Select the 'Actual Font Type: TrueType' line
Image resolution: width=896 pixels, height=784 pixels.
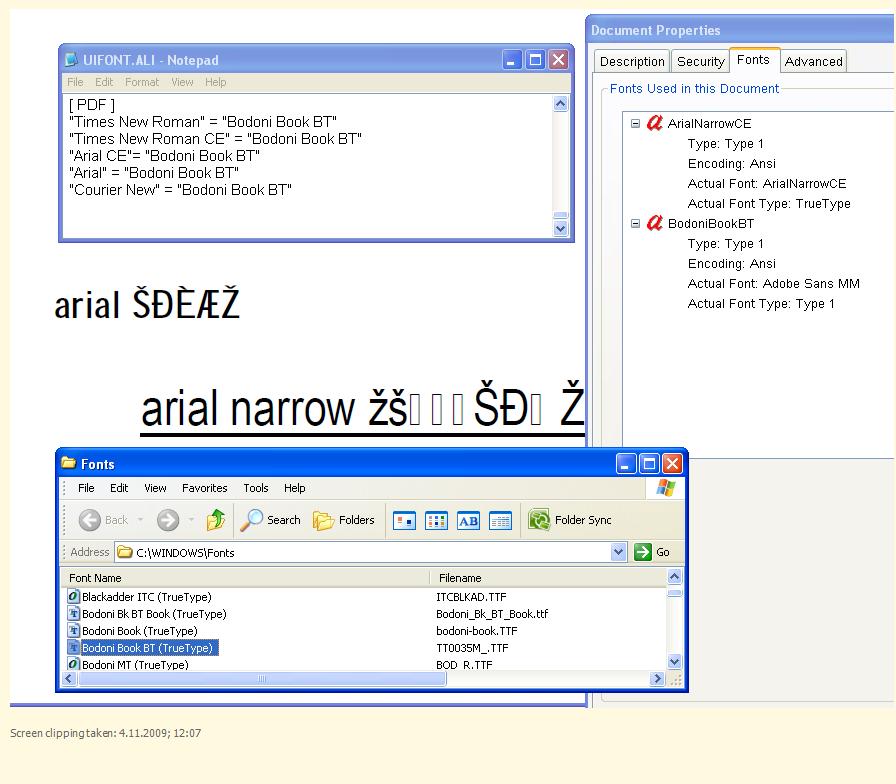(769, 203)
